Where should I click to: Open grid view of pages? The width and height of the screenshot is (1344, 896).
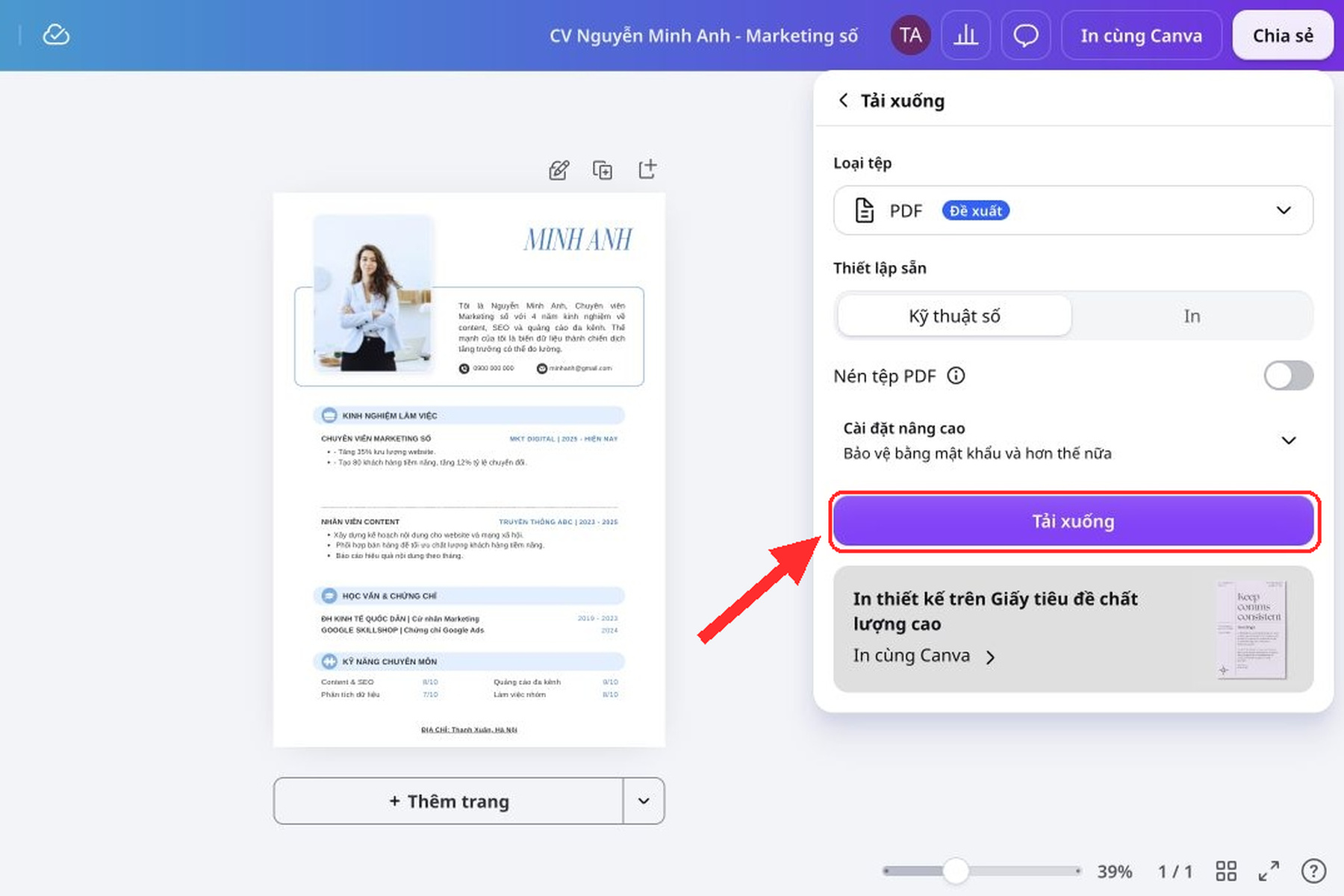pyautogui.click(x=1226, y=871)
